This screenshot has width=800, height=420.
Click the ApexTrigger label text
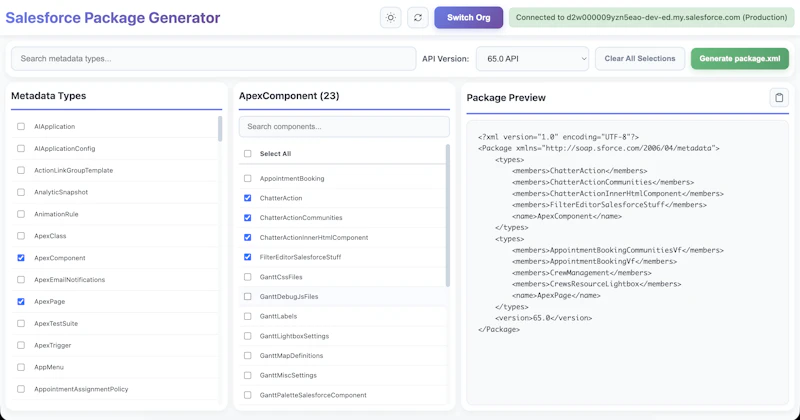[x=53, y=345]
